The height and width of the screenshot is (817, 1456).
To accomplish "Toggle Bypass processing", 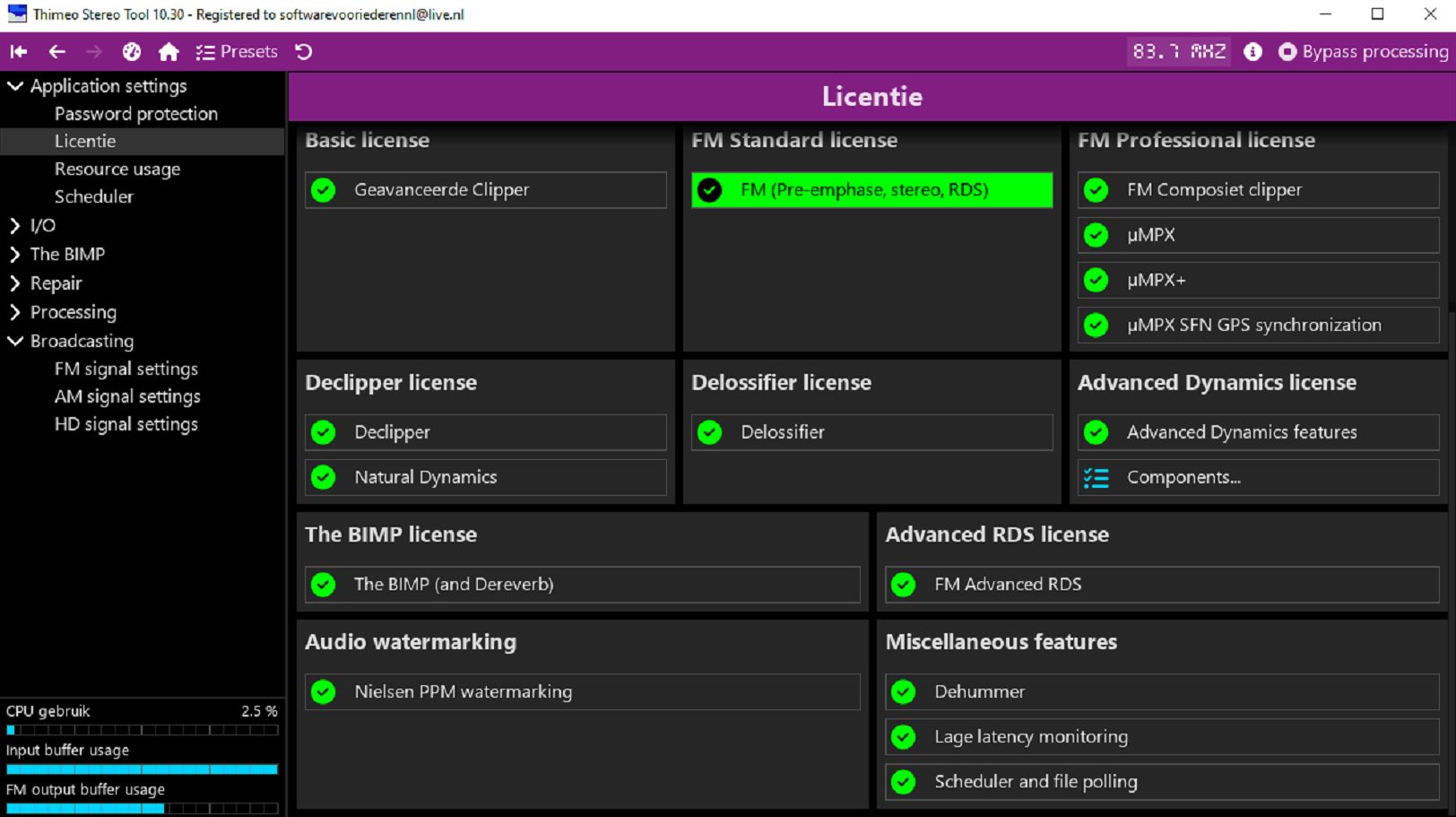I will click(1363, 52).
